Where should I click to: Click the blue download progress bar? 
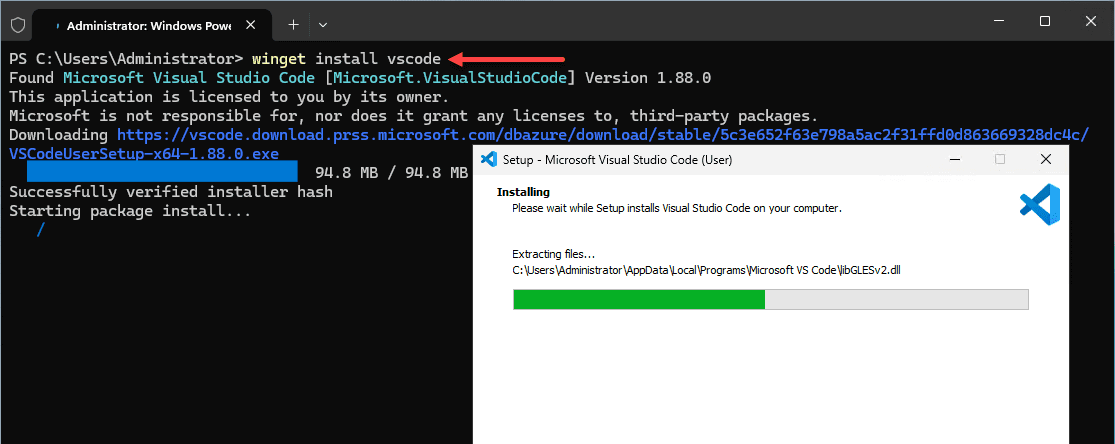click(x=161, y=171)
